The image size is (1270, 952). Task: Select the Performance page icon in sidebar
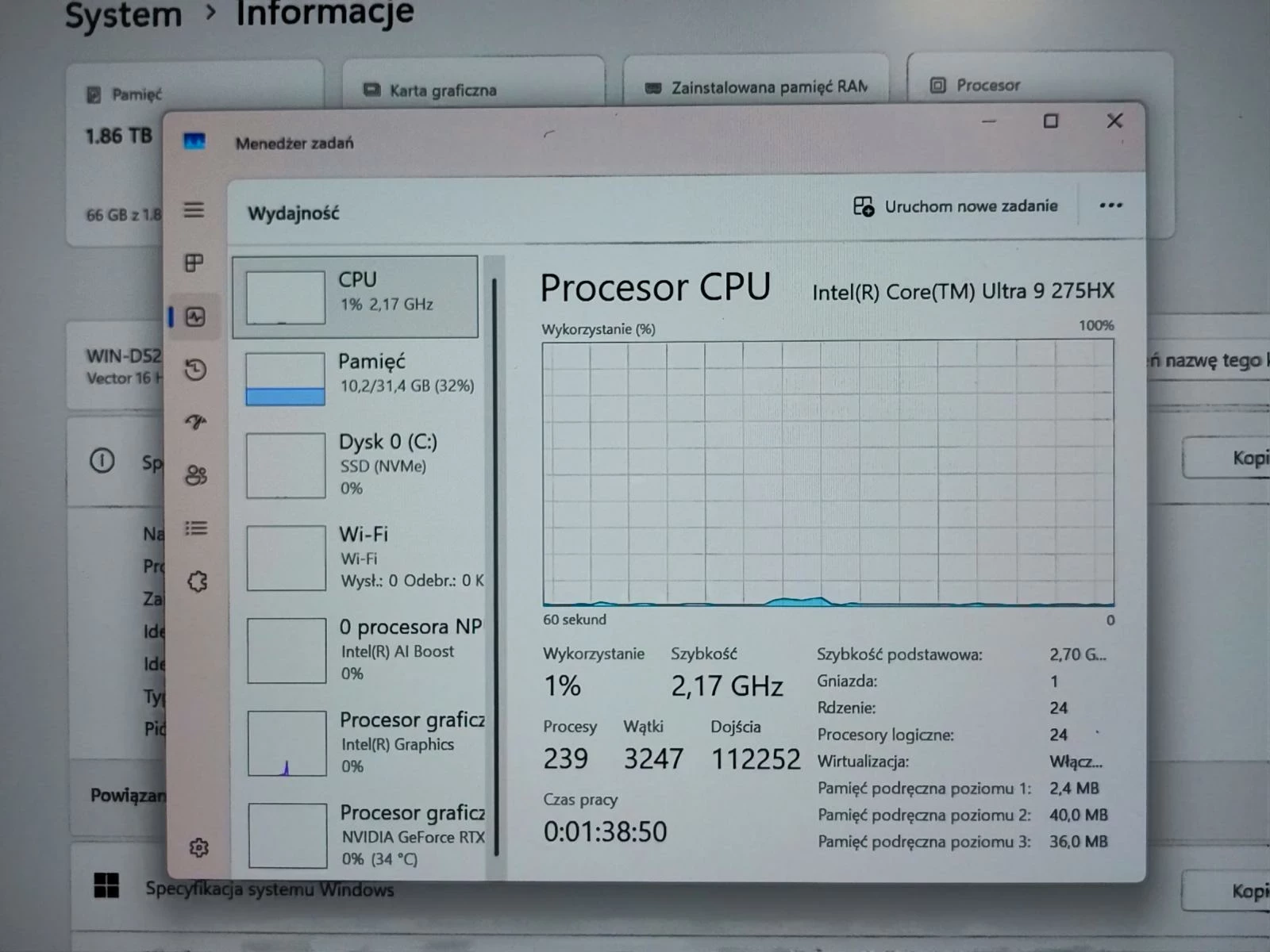(195, 317)
